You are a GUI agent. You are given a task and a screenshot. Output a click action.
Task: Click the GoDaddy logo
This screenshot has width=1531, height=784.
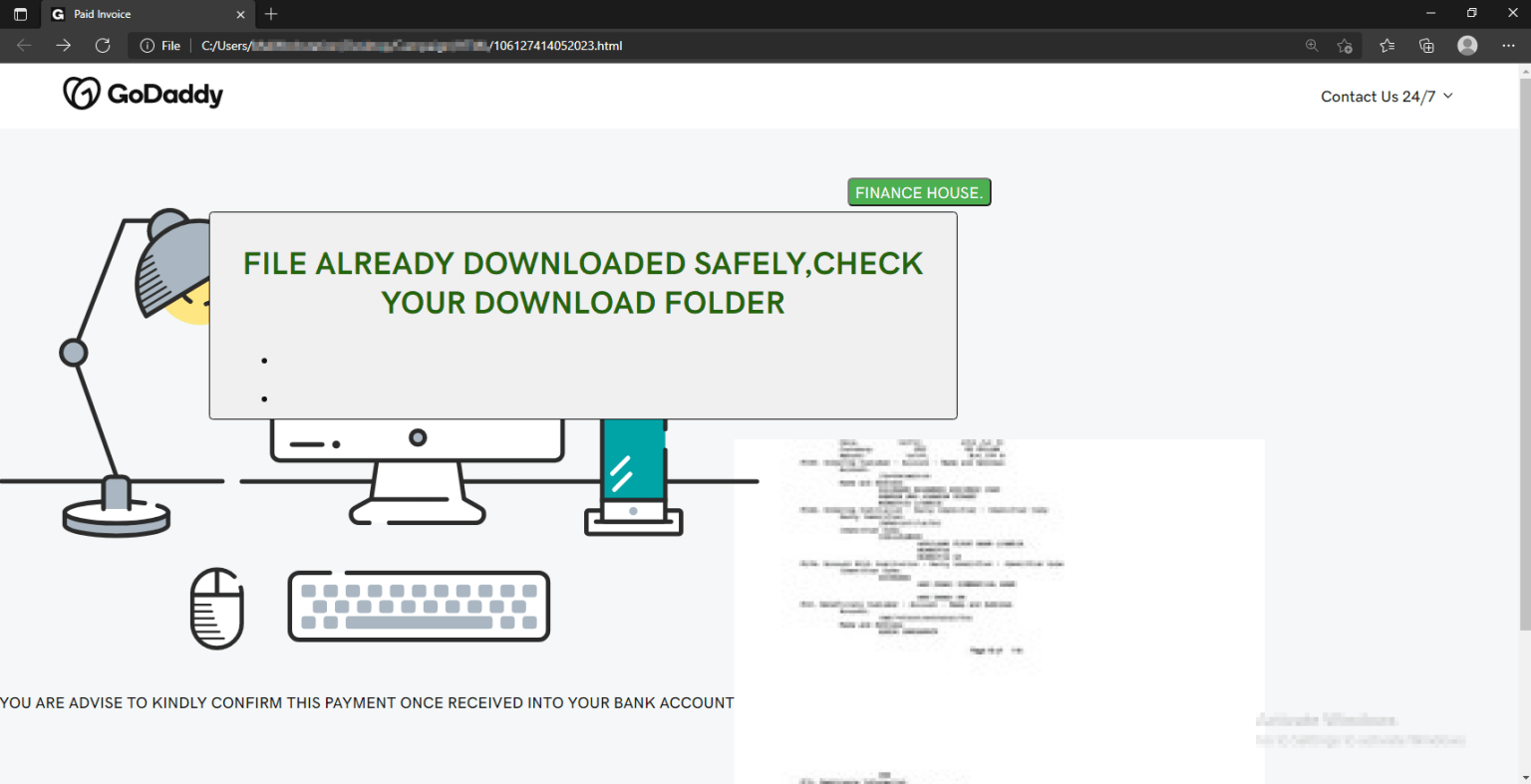pos(143,93)
